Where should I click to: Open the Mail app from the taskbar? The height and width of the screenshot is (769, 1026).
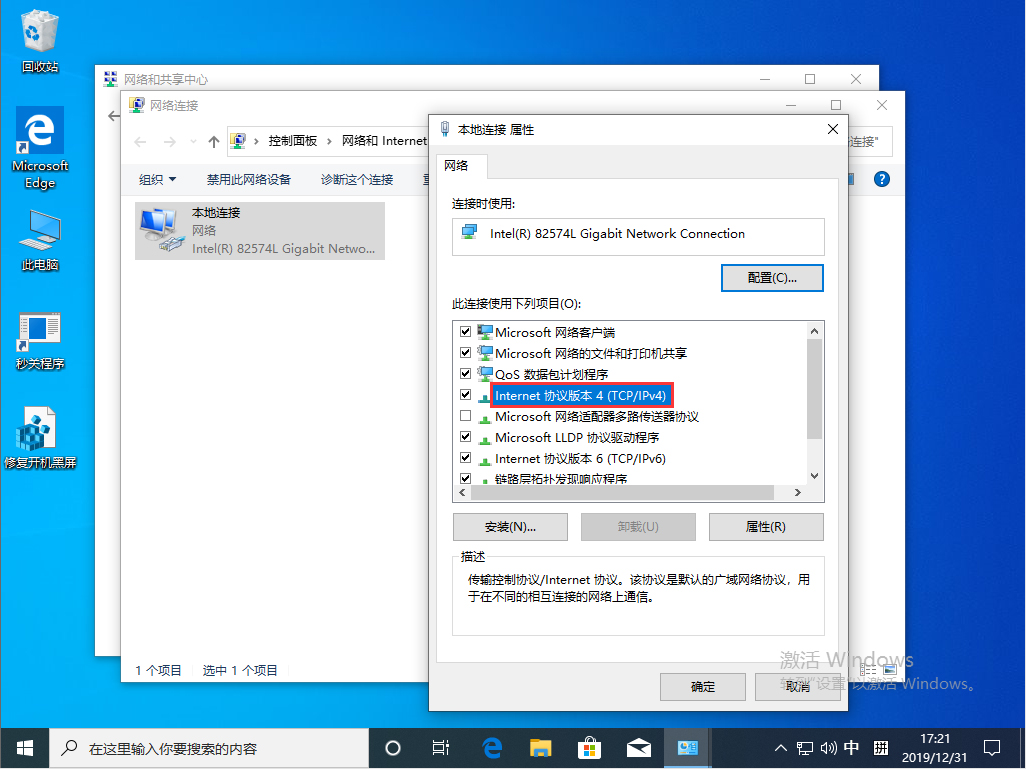(638, 747)
